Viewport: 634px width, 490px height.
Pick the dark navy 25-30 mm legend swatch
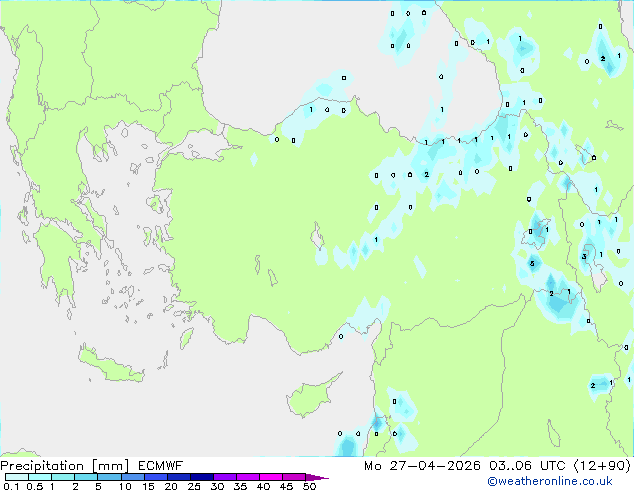point(201,477)
